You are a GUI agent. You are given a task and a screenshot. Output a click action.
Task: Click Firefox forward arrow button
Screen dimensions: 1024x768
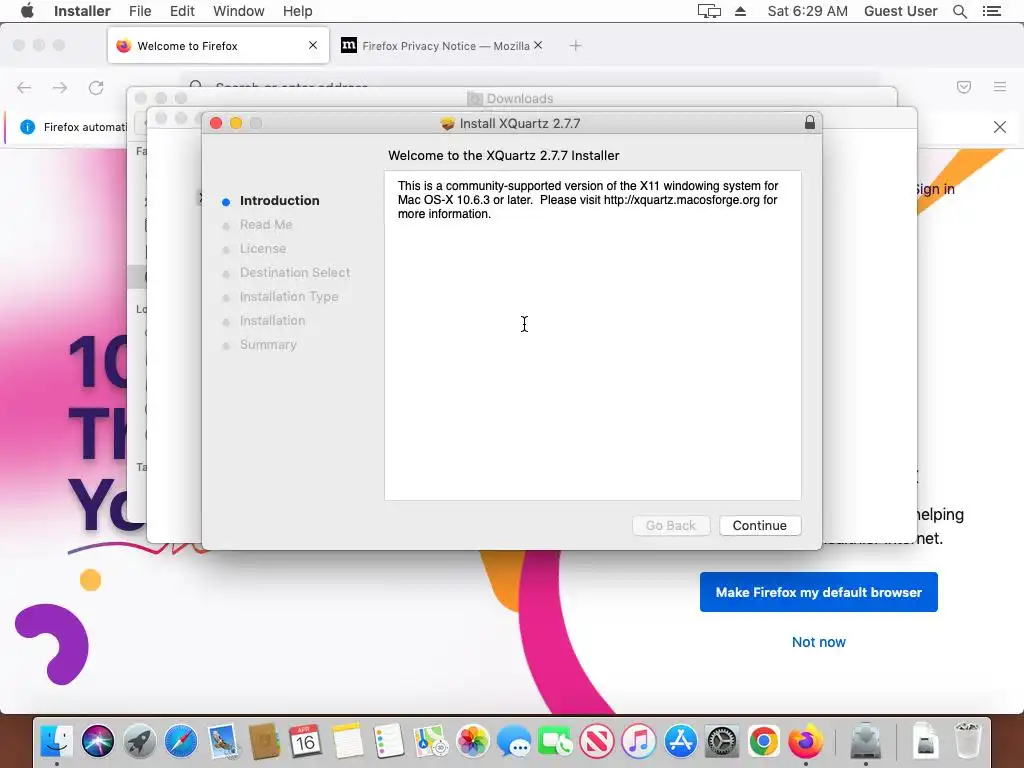pyautogui.click(x=60, y=88)
